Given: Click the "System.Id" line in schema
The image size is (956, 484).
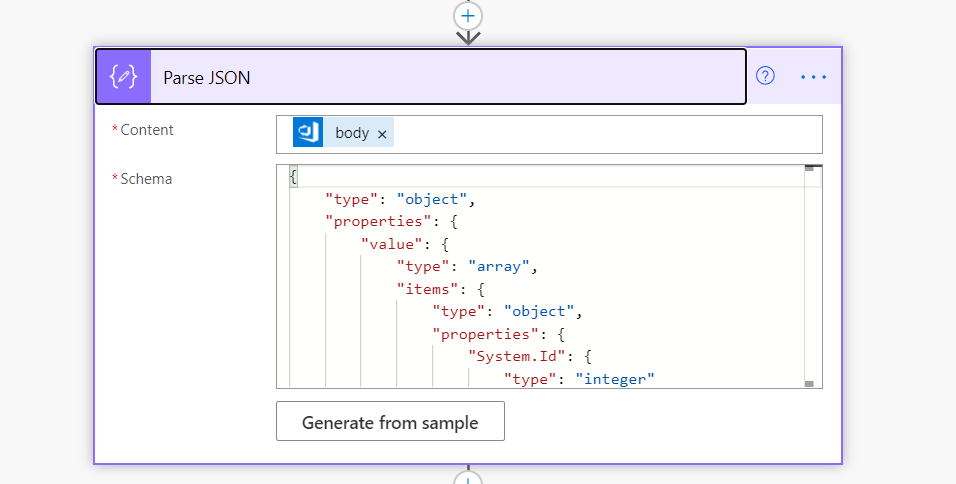Looking at the screenshot, I should 530,356.
